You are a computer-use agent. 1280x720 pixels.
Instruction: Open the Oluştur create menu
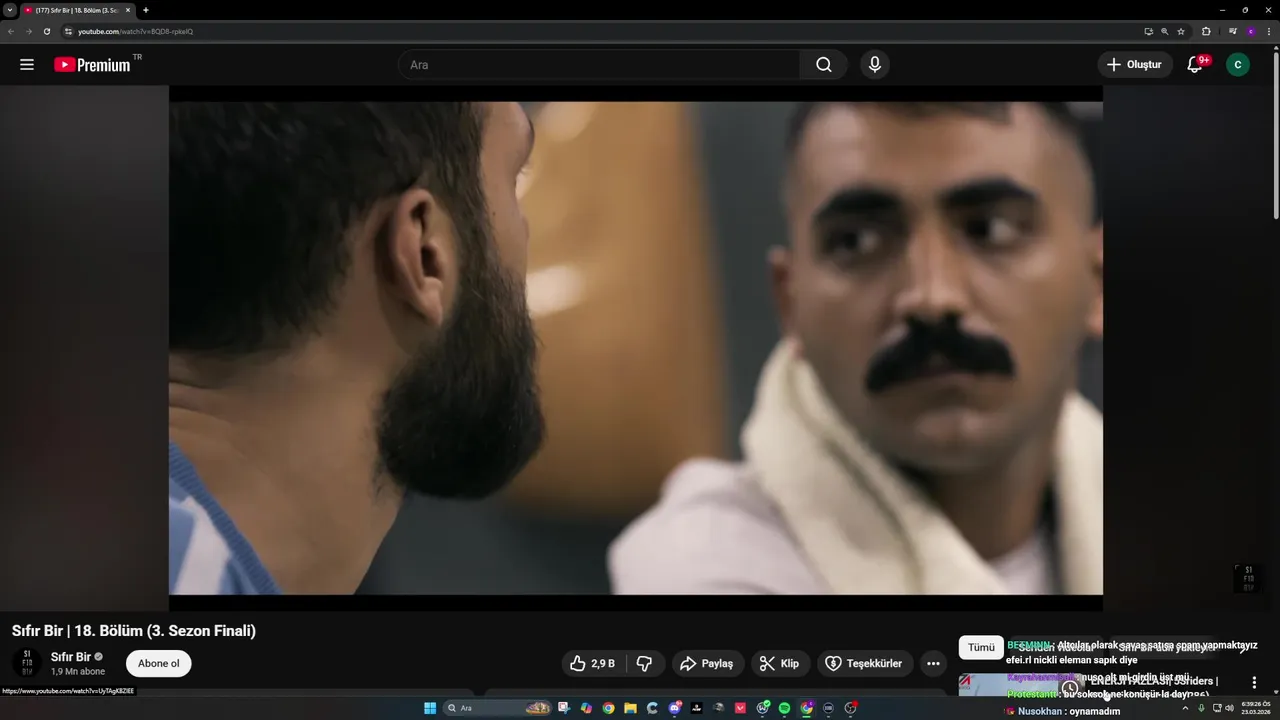(x=1134, y=65)
